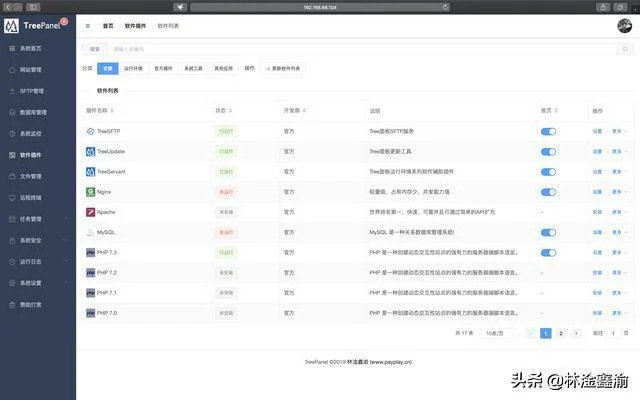
Task: Click the TreeServant plugin icon
Action: [x=90, y=172]
